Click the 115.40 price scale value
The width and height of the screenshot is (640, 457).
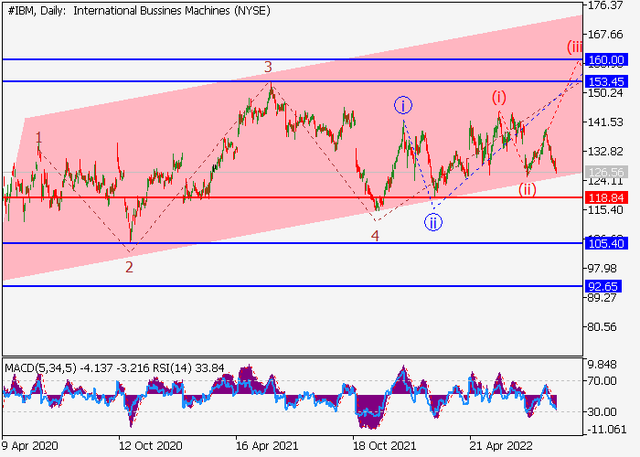[x=605, y=210]
